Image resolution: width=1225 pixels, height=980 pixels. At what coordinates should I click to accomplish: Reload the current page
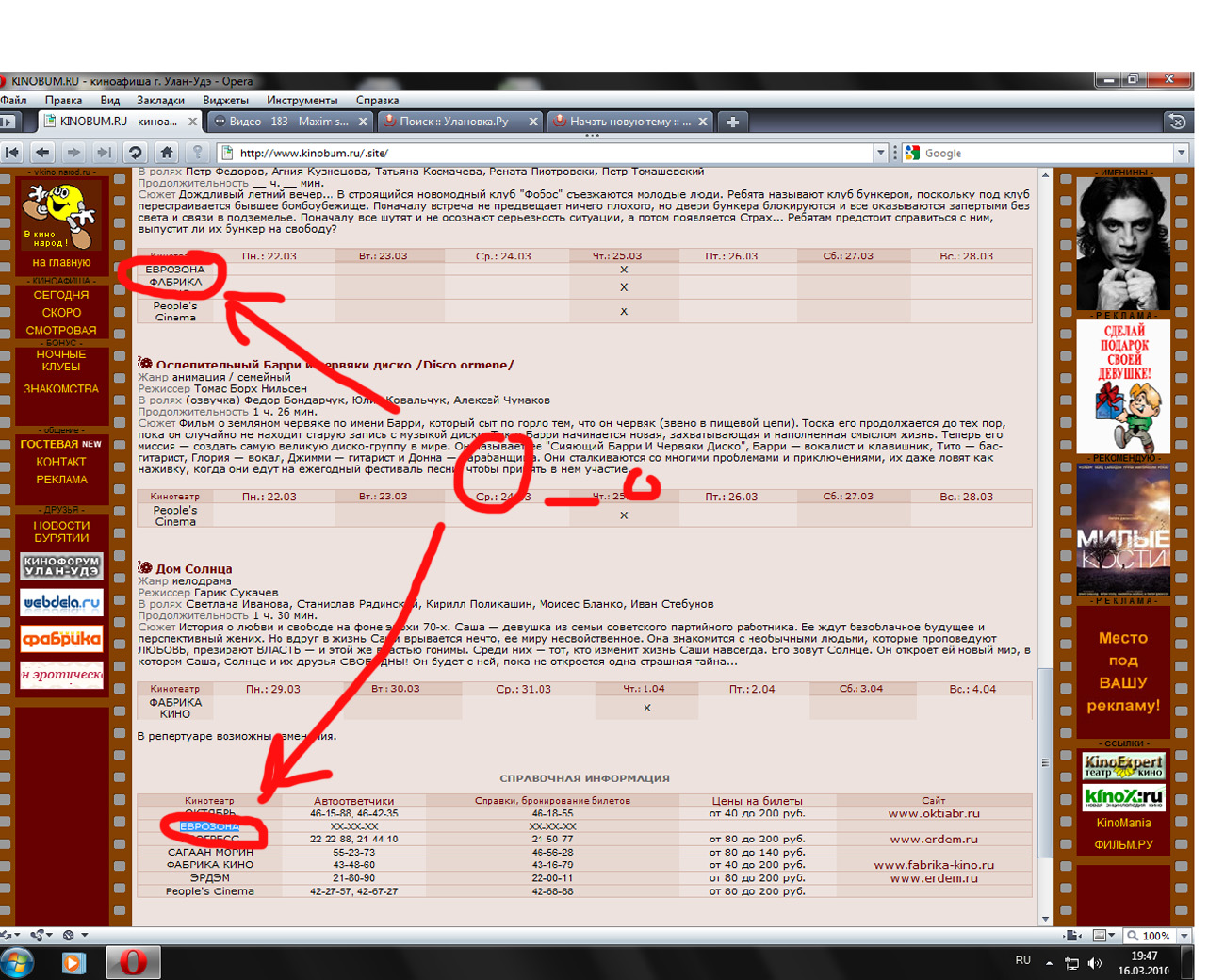point(136,153)
